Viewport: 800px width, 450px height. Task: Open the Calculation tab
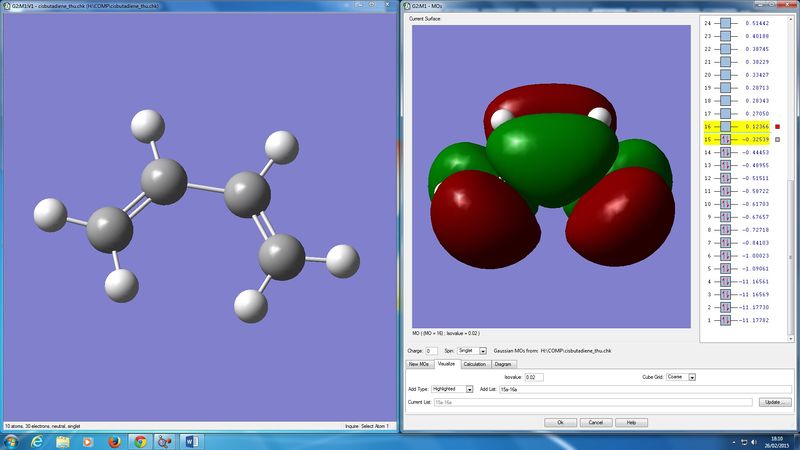(474, 364)
